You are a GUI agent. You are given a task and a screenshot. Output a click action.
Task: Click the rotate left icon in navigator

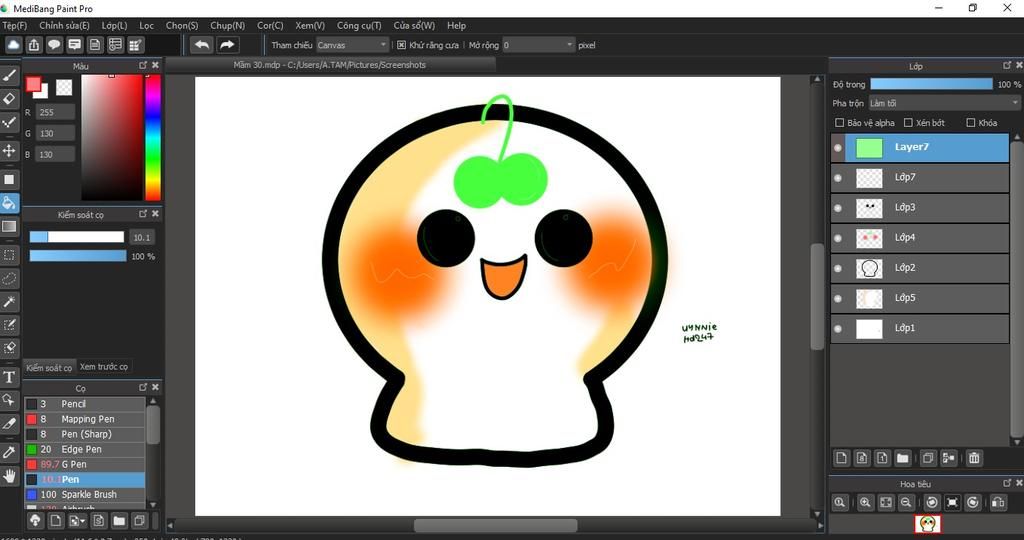coord(932,502)
